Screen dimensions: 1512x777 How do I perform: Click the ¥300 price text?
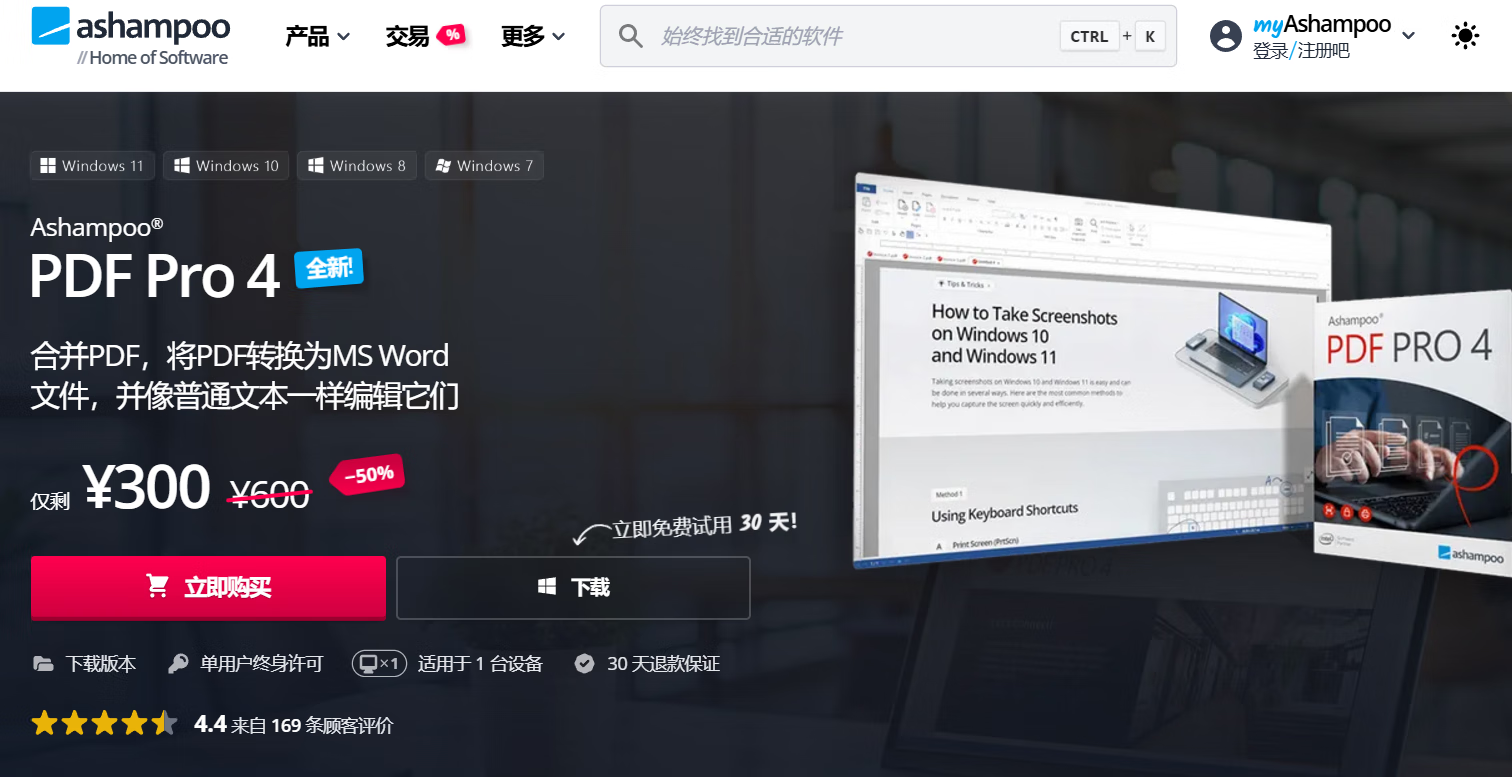tap(147, 487)
